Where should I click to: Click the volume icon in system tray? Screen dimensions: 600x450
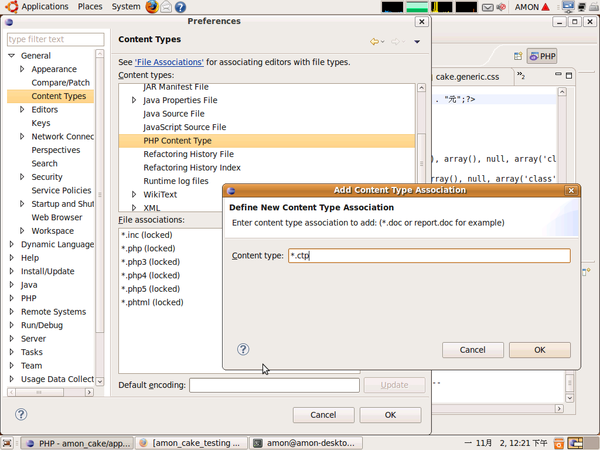(x=501, y=7)
